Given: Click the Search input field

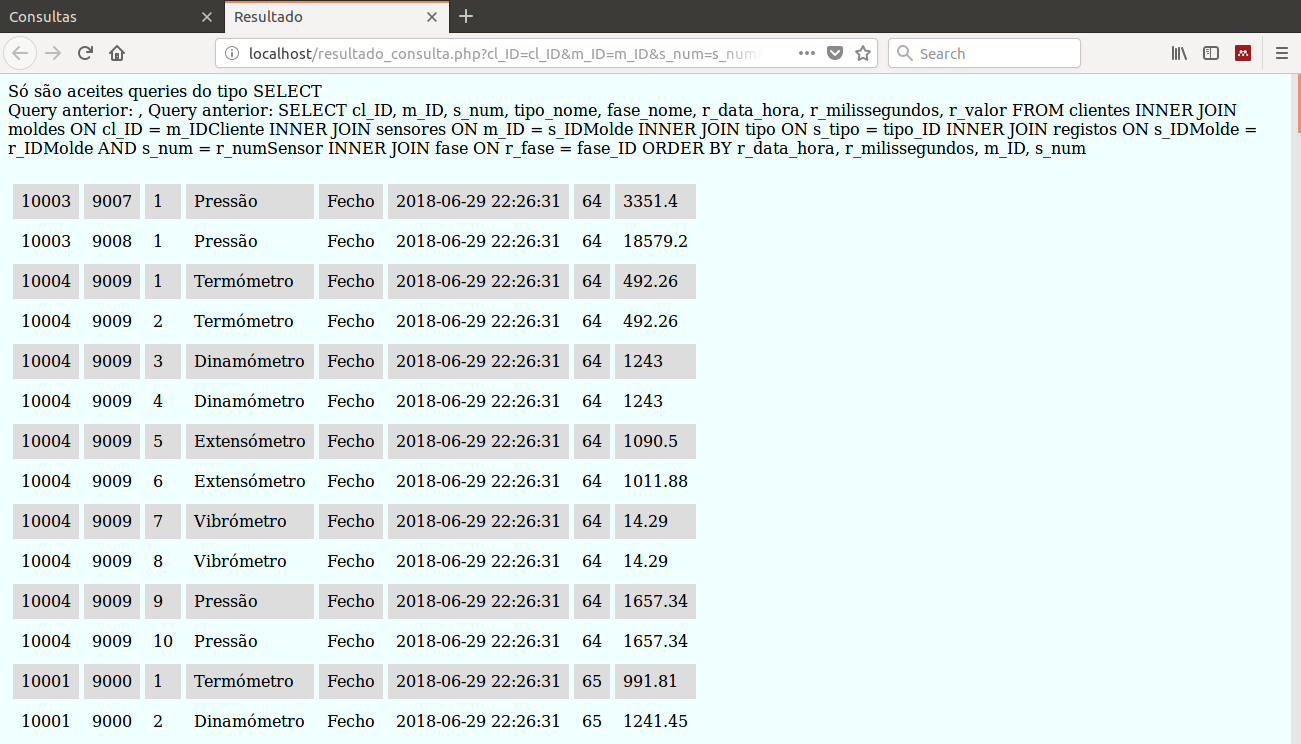Looking at the screenshot, I should point(984,53).
